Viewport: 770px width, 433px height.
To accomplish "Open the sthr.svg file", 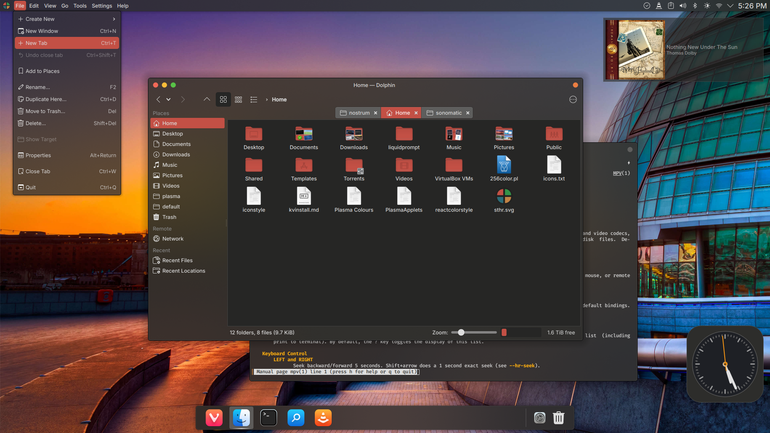I will coord(504,201).
